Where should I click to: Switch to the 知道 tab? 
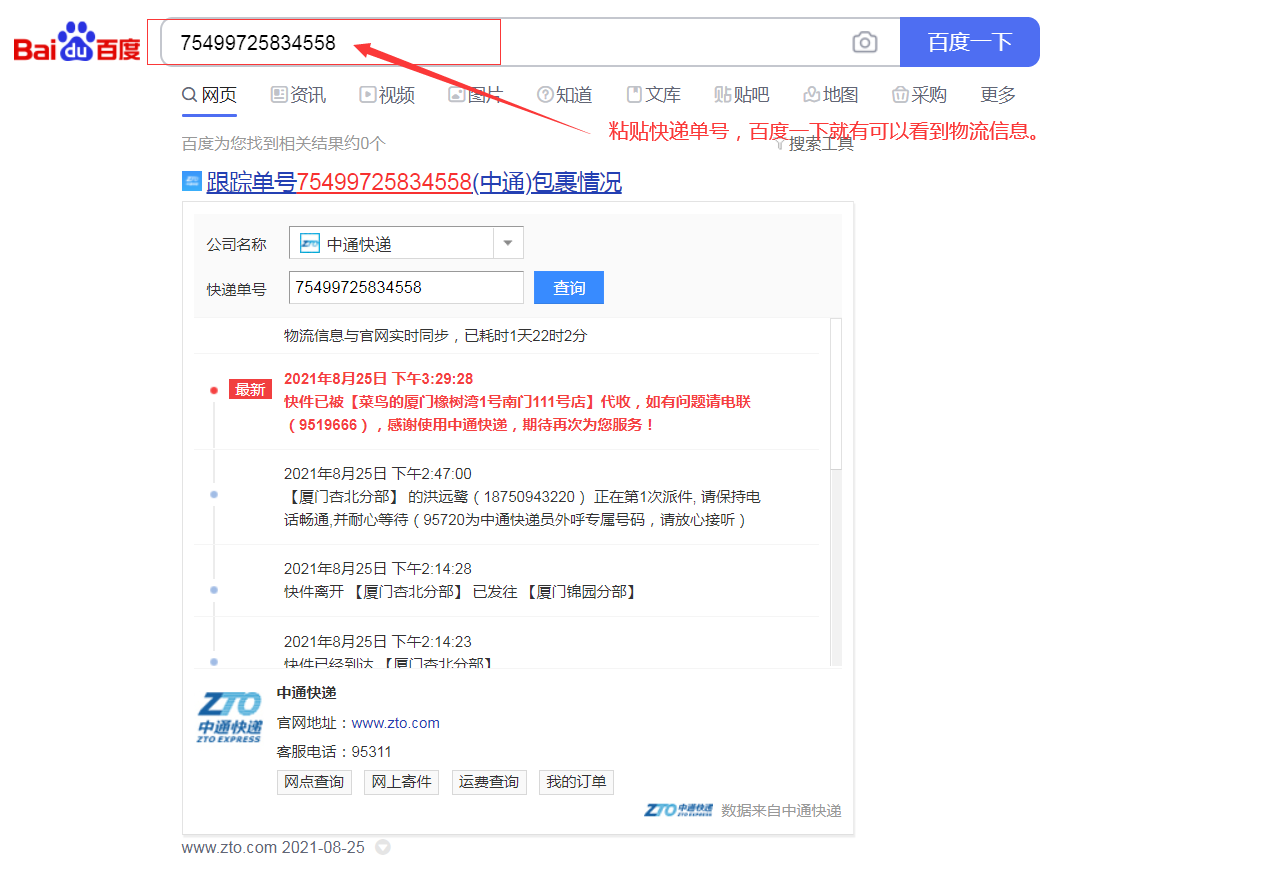(565, 95)
